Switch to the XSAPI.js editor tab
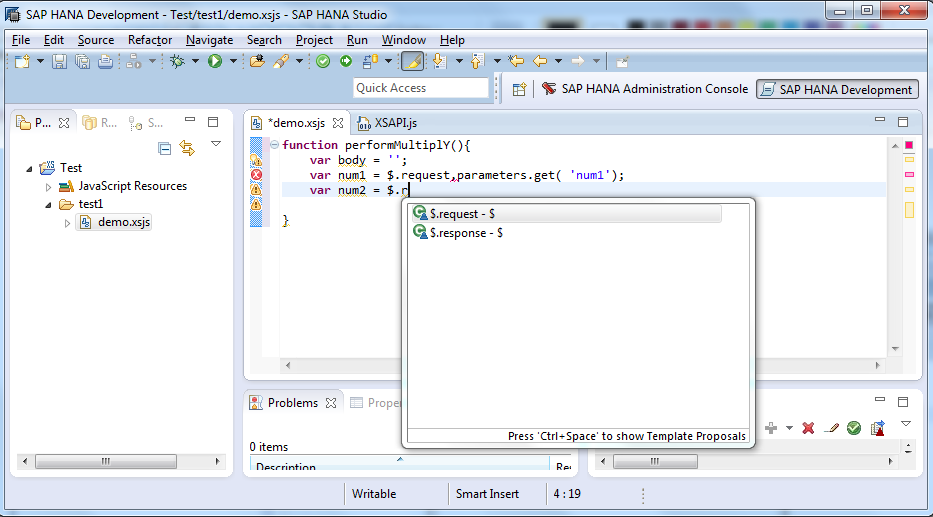933x517 pixels. tap(395, 123)
